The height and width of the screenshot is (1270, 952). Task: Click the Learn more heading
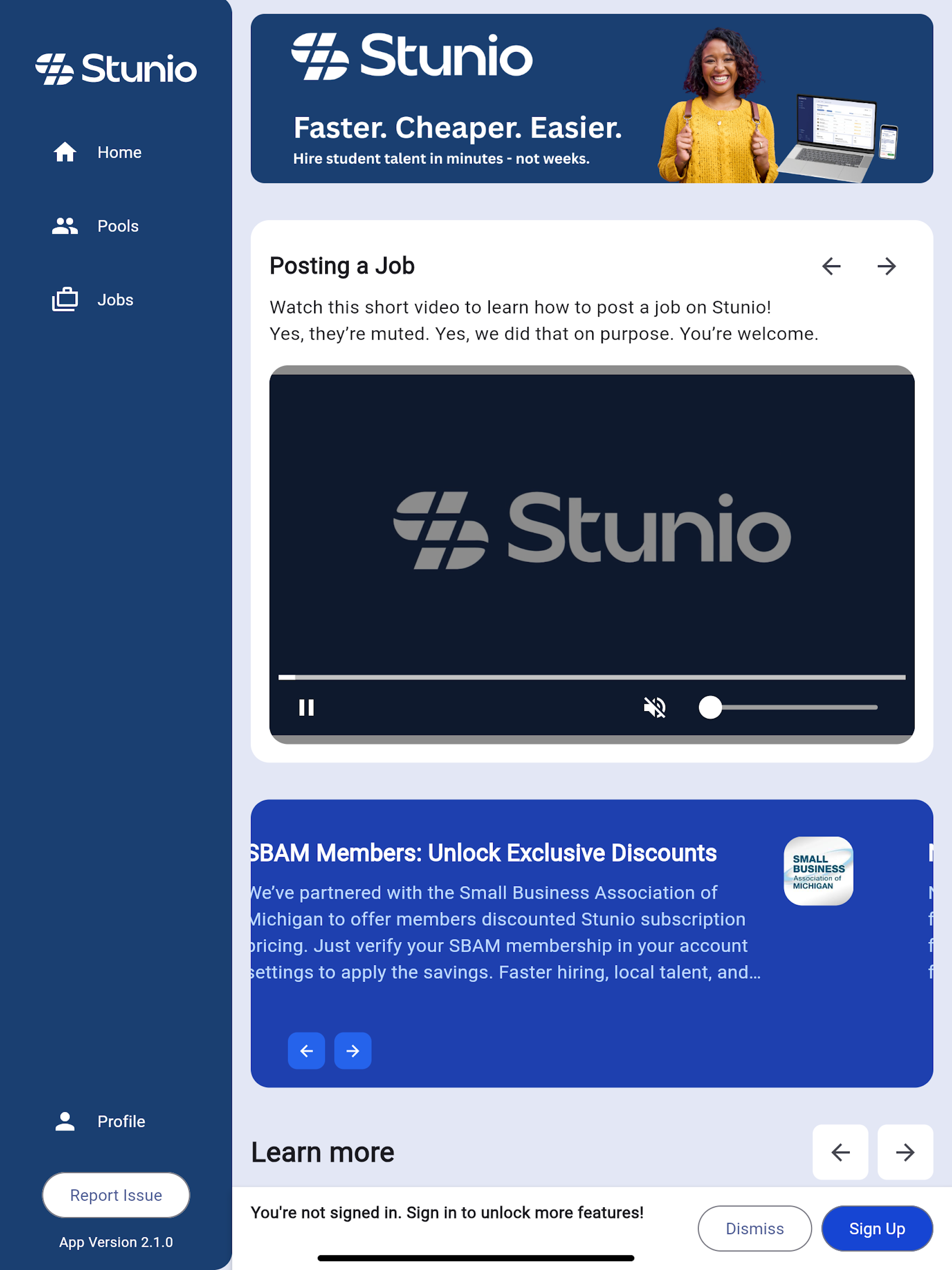coord(322,1152)
